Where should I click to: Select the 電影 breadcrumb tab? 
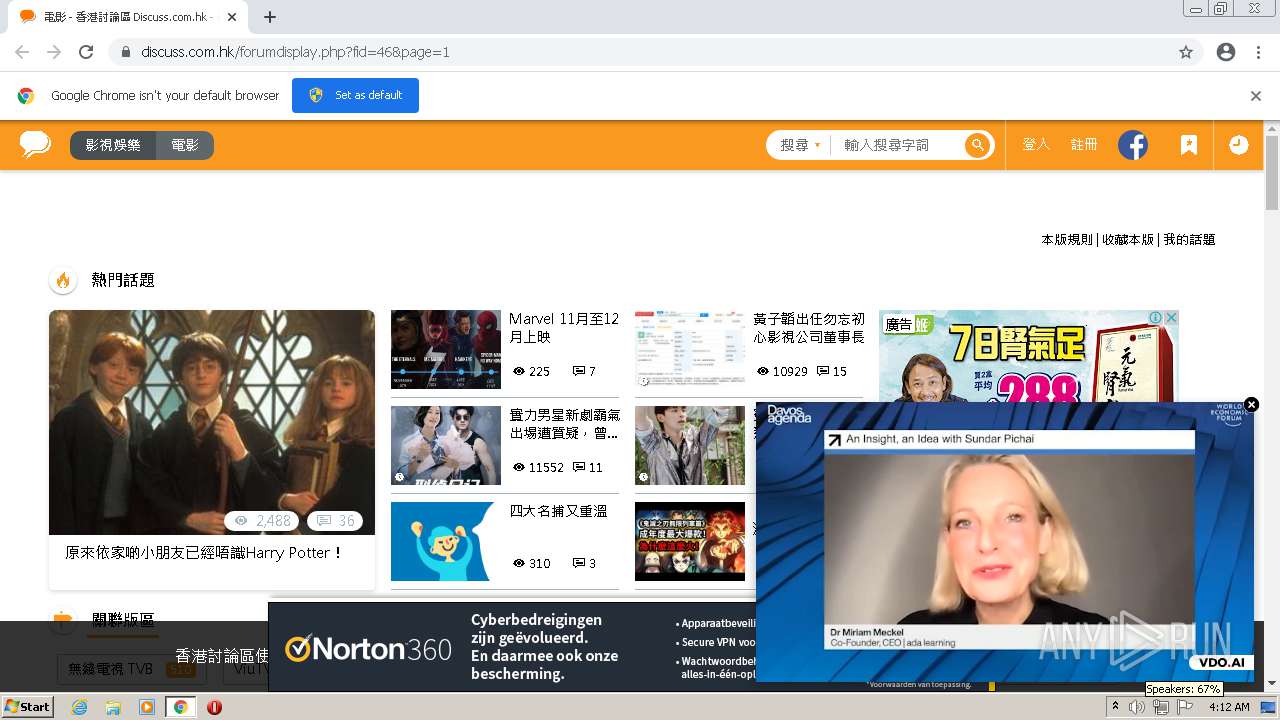pyautogui.click(x=185, y=145)
